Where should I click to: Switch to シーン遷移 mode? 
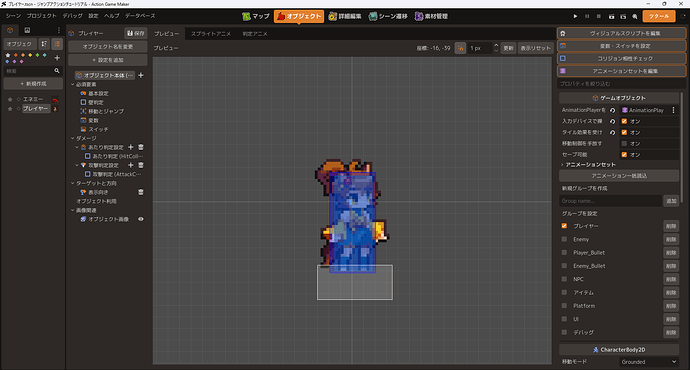(x=388, y=16)
